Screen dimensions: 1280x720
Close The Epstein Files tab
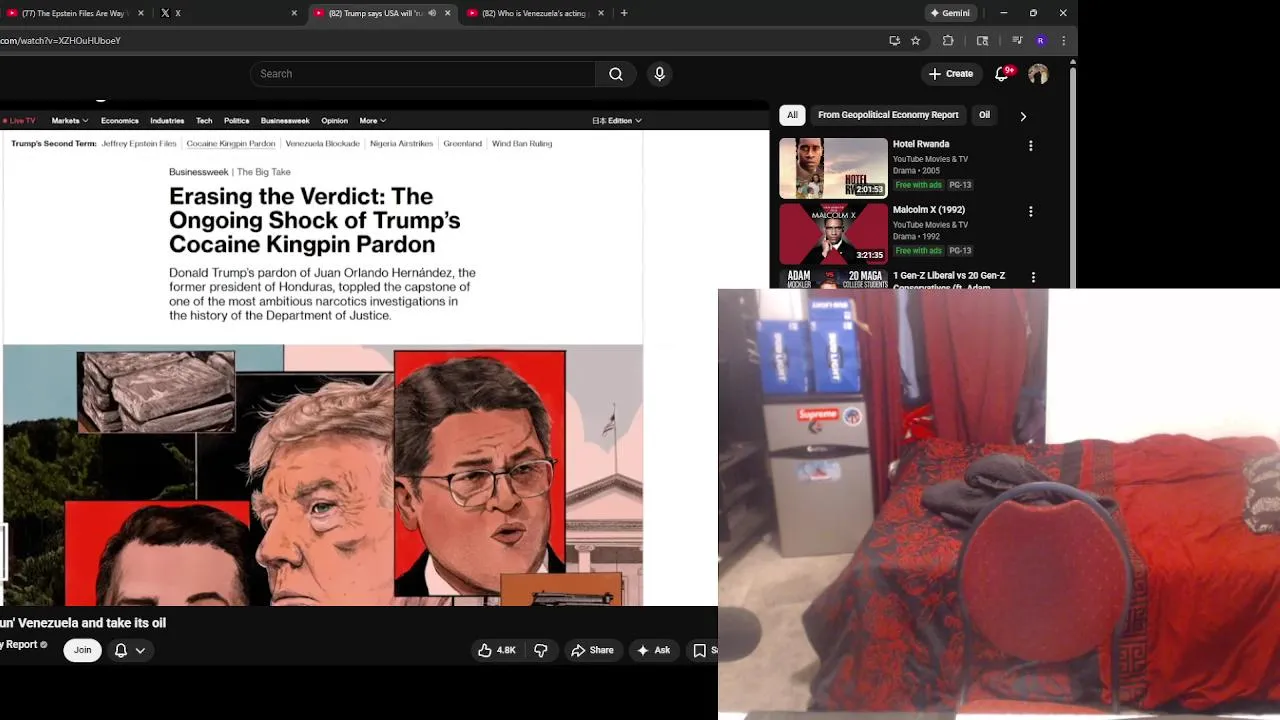coord(140,13)
